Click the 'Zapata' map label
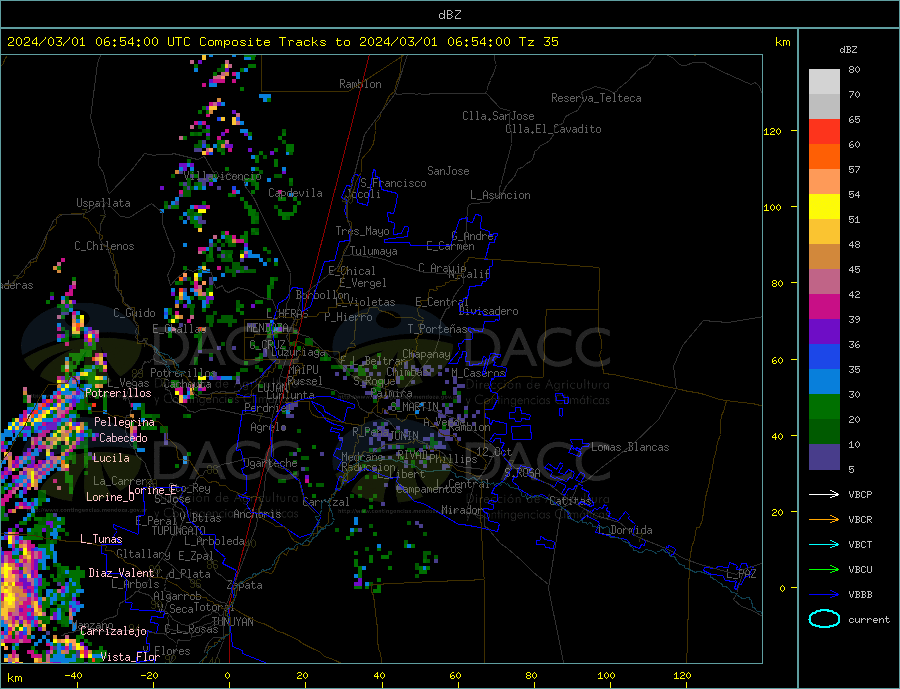This screenshot has width=900, height=689. click(245, 585)
